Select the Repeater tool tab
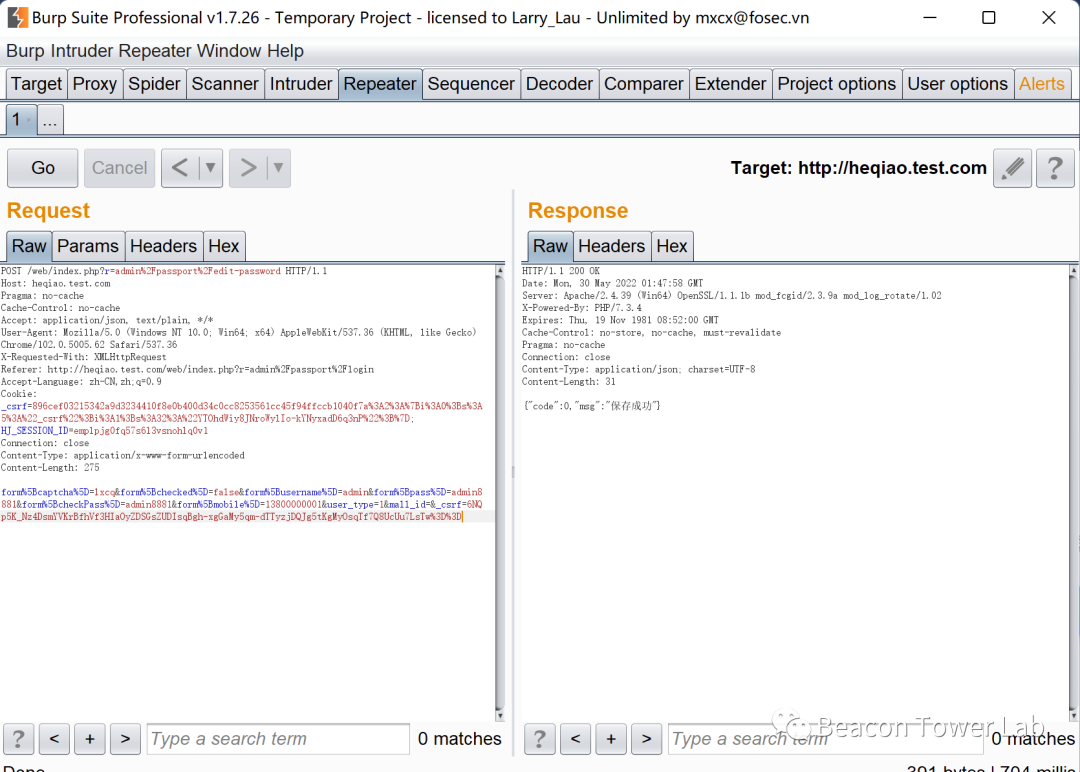 pyautogui.click(x=380, y=84)
